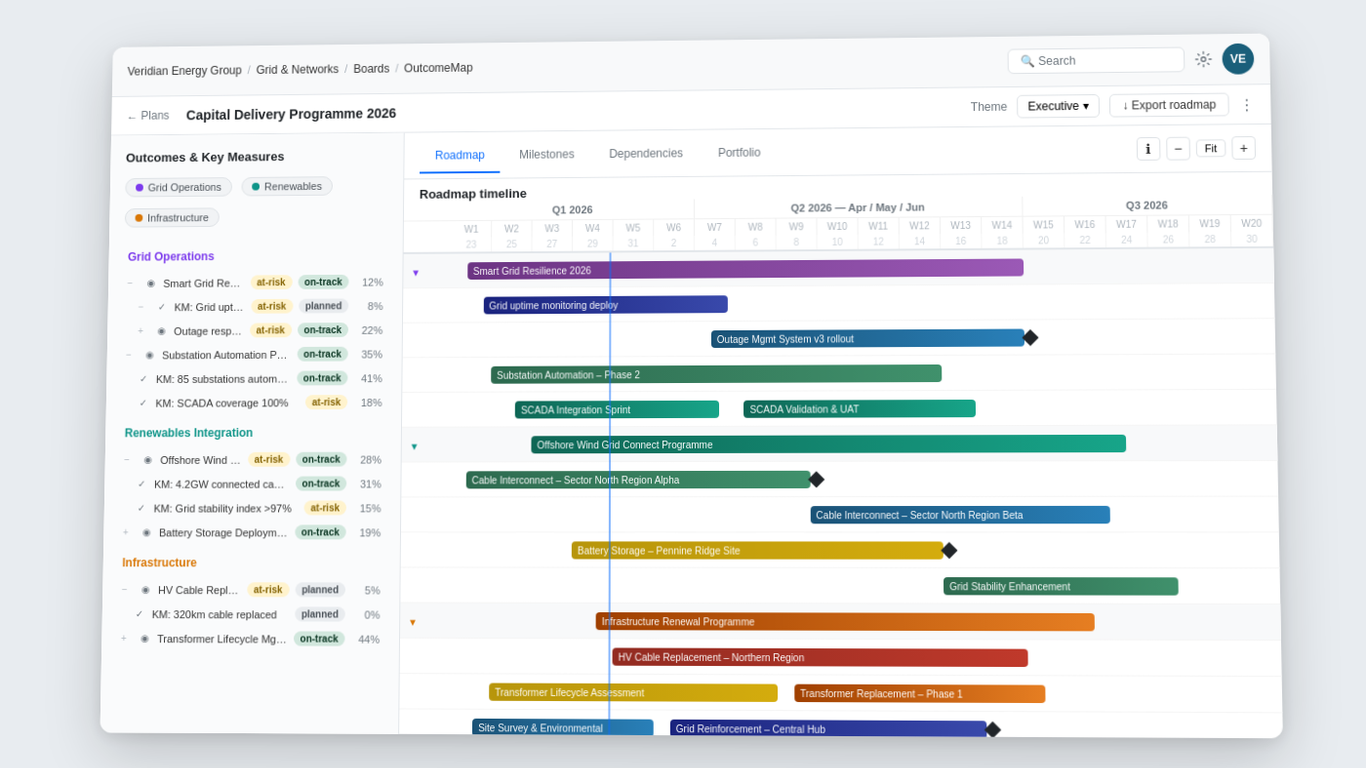The image size is (1366, 768).
Task: Click the target icon beside Substation Automation
Action: pyautogui.click(x=148, y=354)
